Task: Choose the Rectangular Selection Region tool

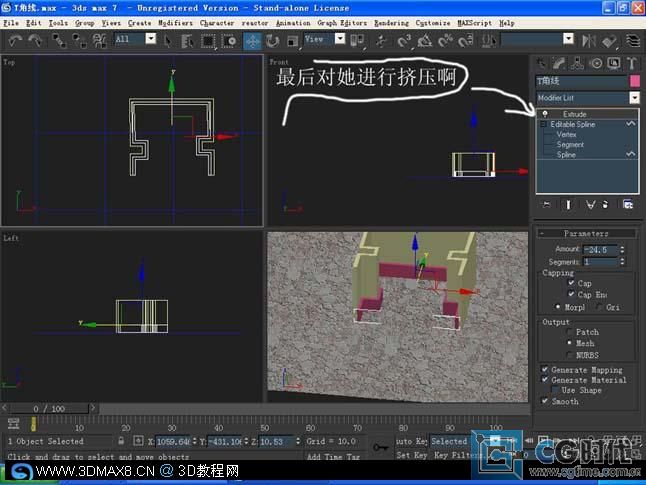Action: 208,40
